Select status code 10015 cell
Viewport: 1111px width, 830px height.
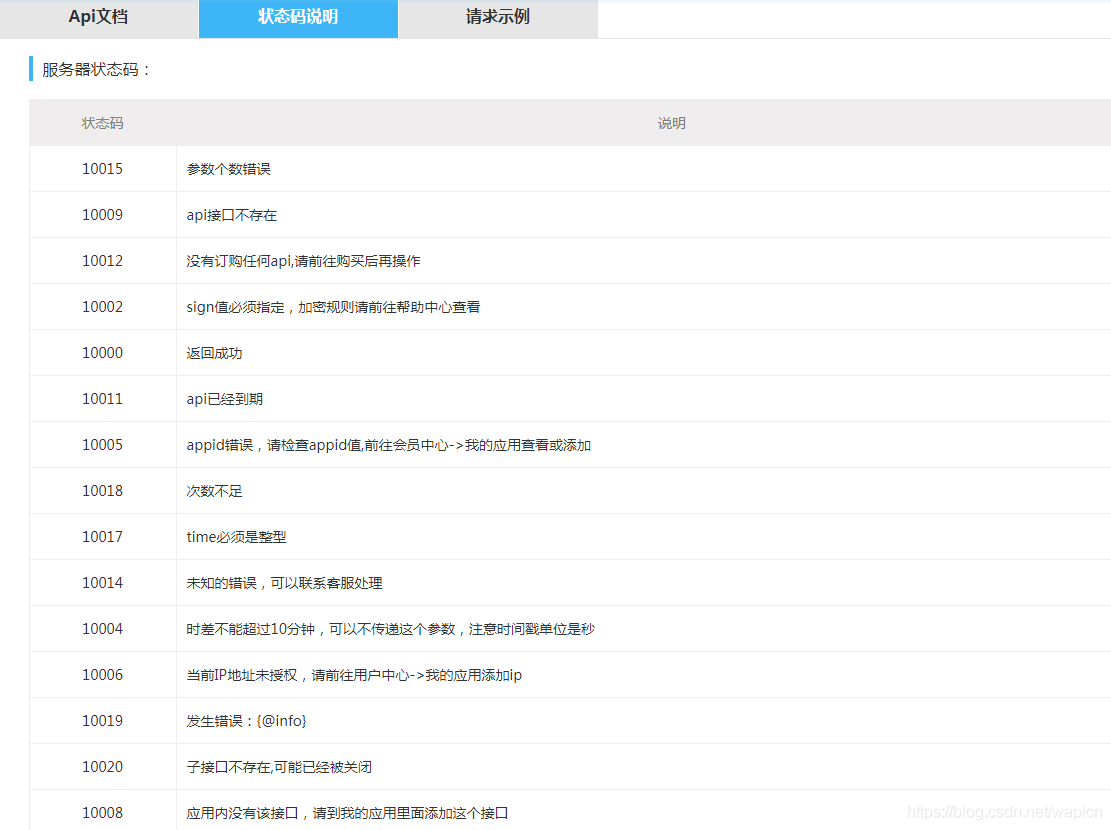(x=103, y=169)
